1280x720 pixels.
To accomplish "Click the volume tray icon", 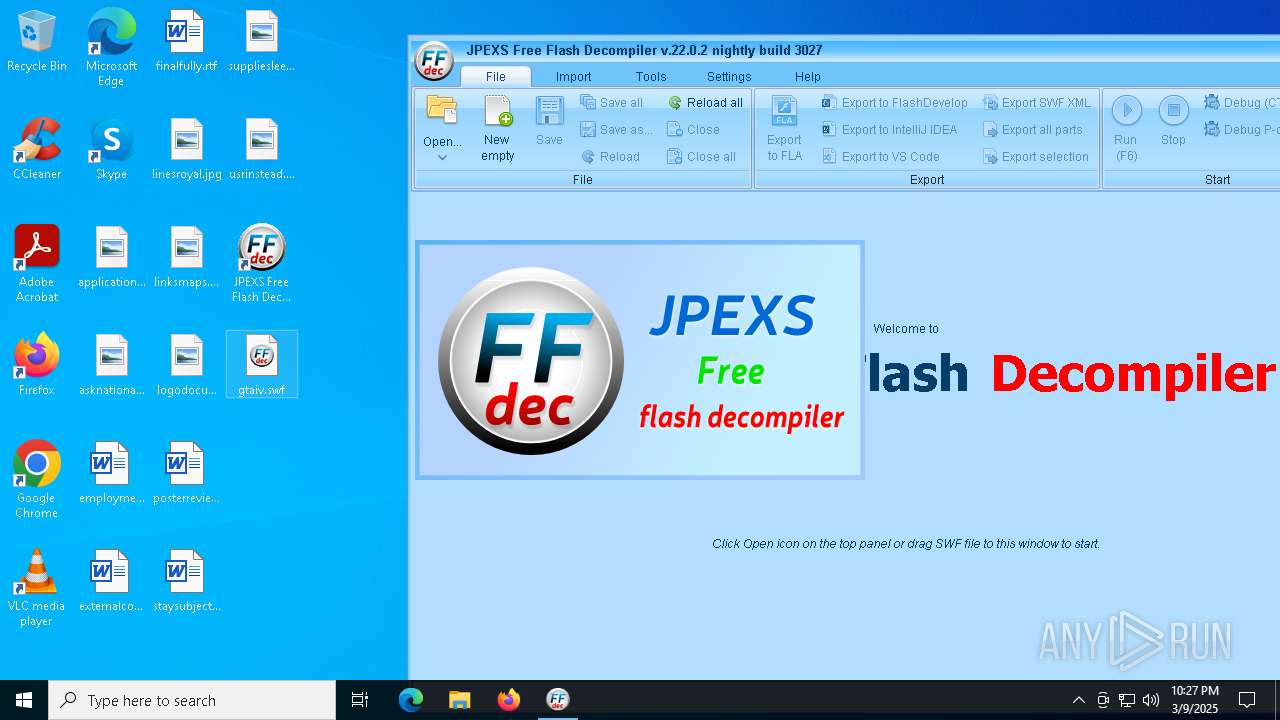I will tap(1151, 700).
